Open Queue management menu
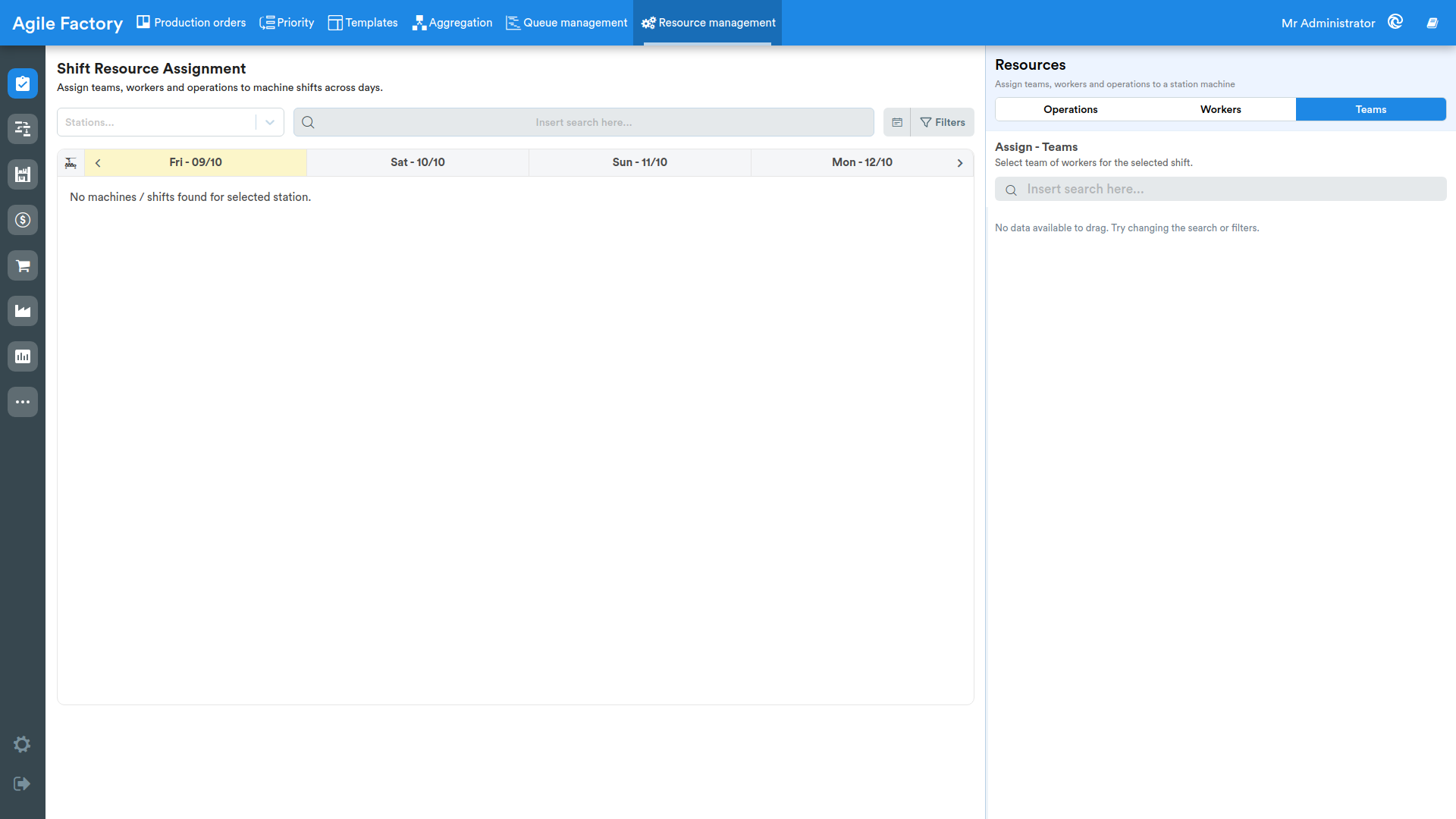 click(x=566, y=23)
